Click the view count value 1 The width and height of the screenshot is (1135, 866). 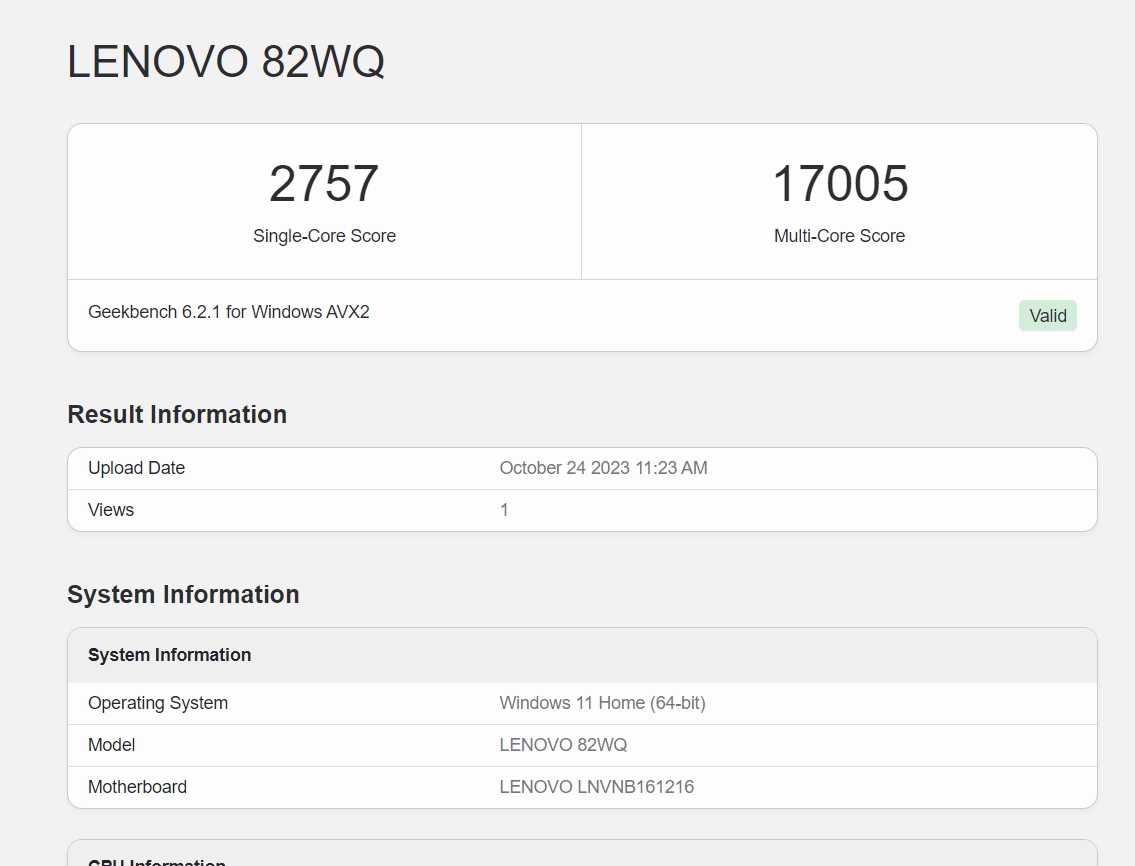pos(504,510)
